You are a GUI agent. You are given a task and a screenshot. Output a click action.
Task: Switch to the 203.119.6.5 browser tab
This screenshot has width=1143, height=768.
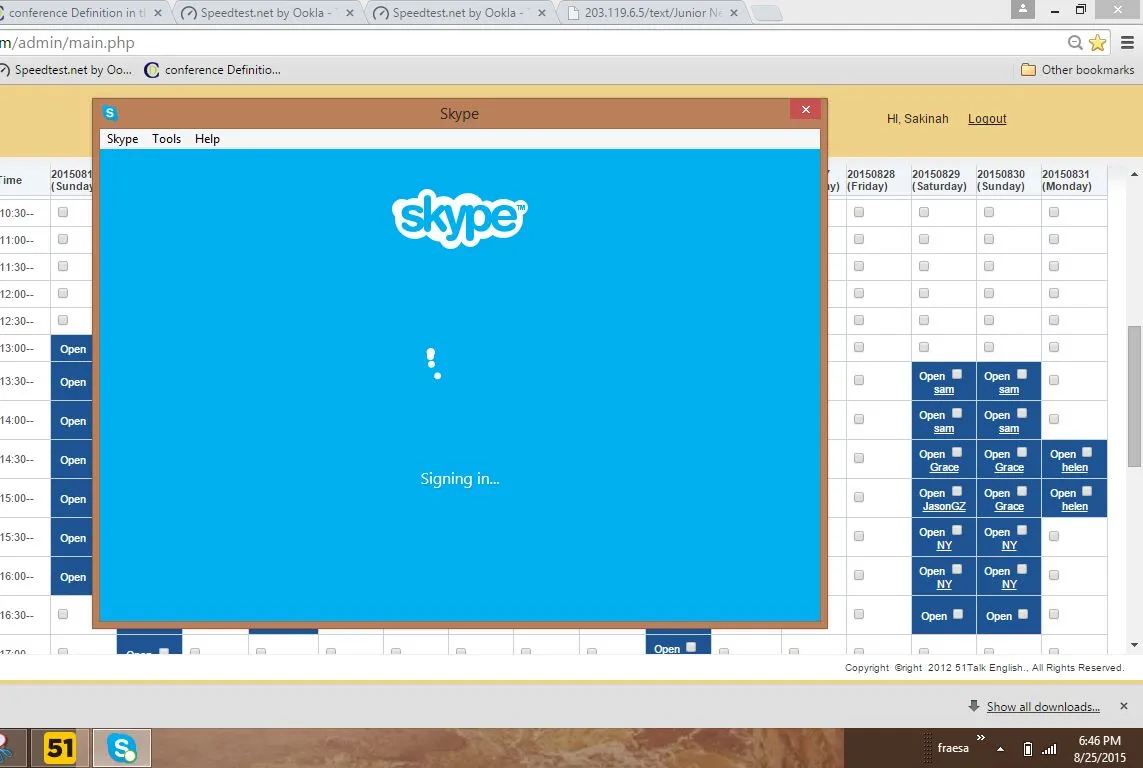tap(652, 13)
